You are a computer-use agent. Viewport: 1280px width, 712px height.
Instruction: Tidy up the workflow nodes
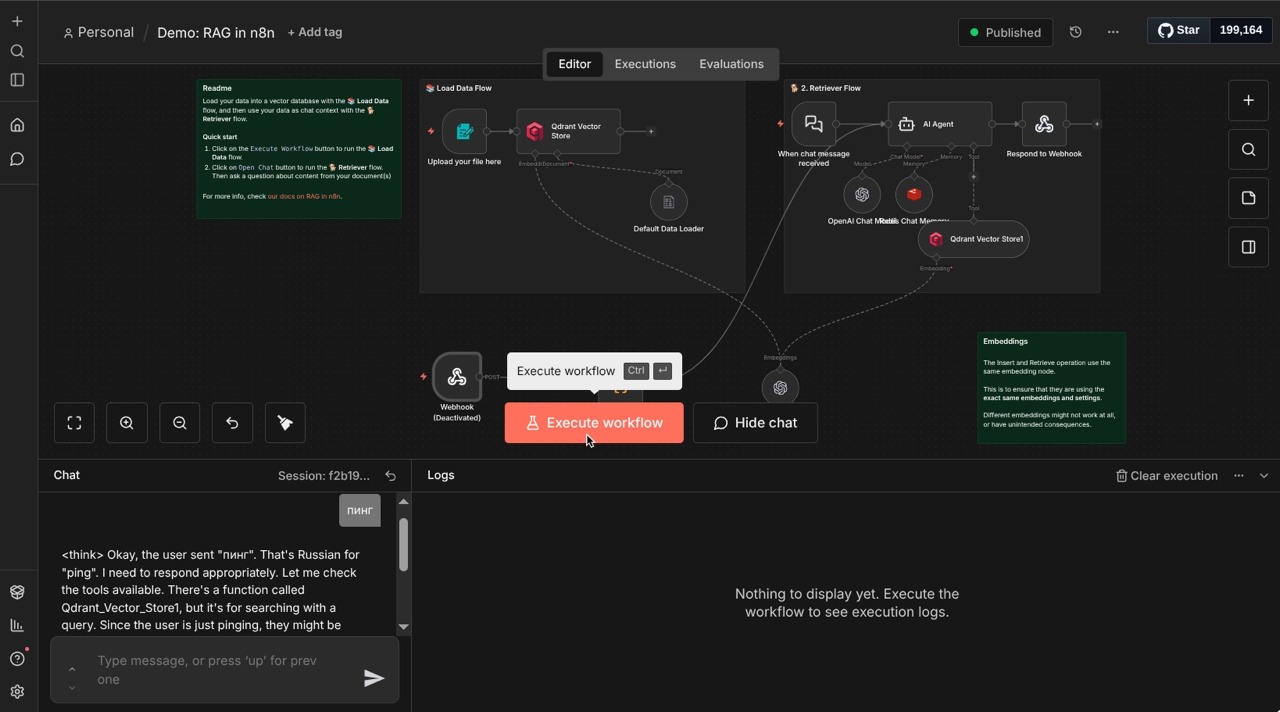point(285,423)
